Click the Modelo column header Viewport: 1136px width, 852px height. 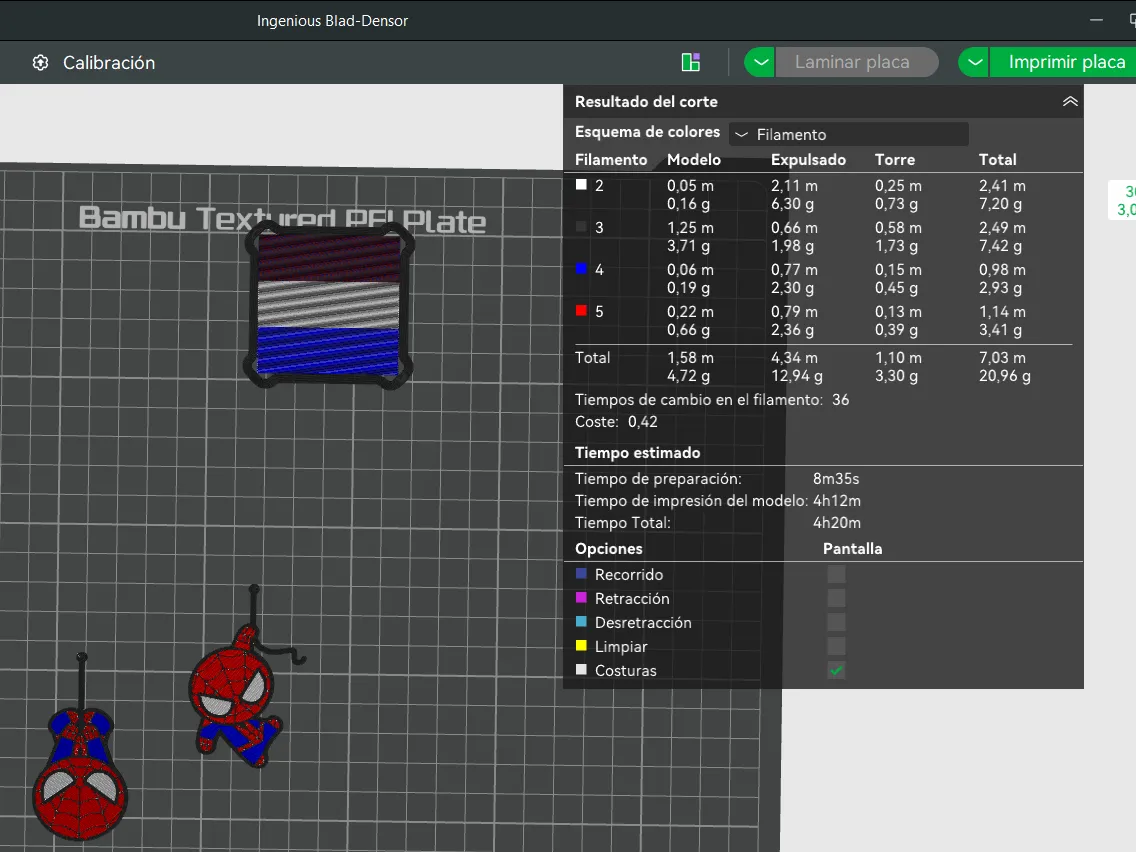pos(693,159)
